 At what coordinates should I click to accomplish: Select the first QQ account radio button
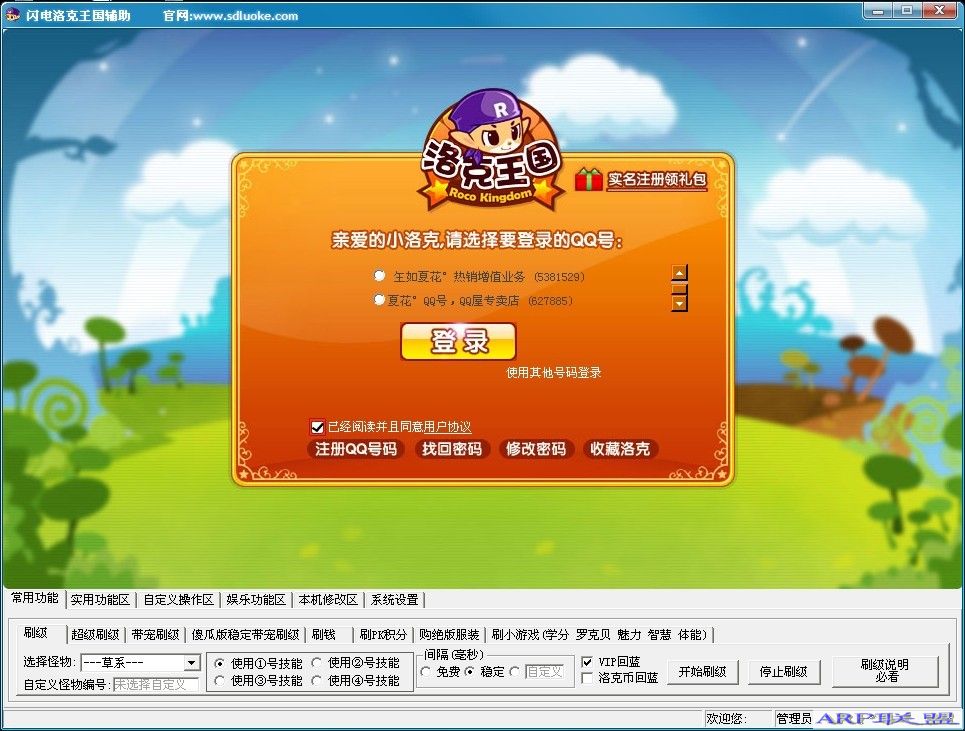(380, 276)
